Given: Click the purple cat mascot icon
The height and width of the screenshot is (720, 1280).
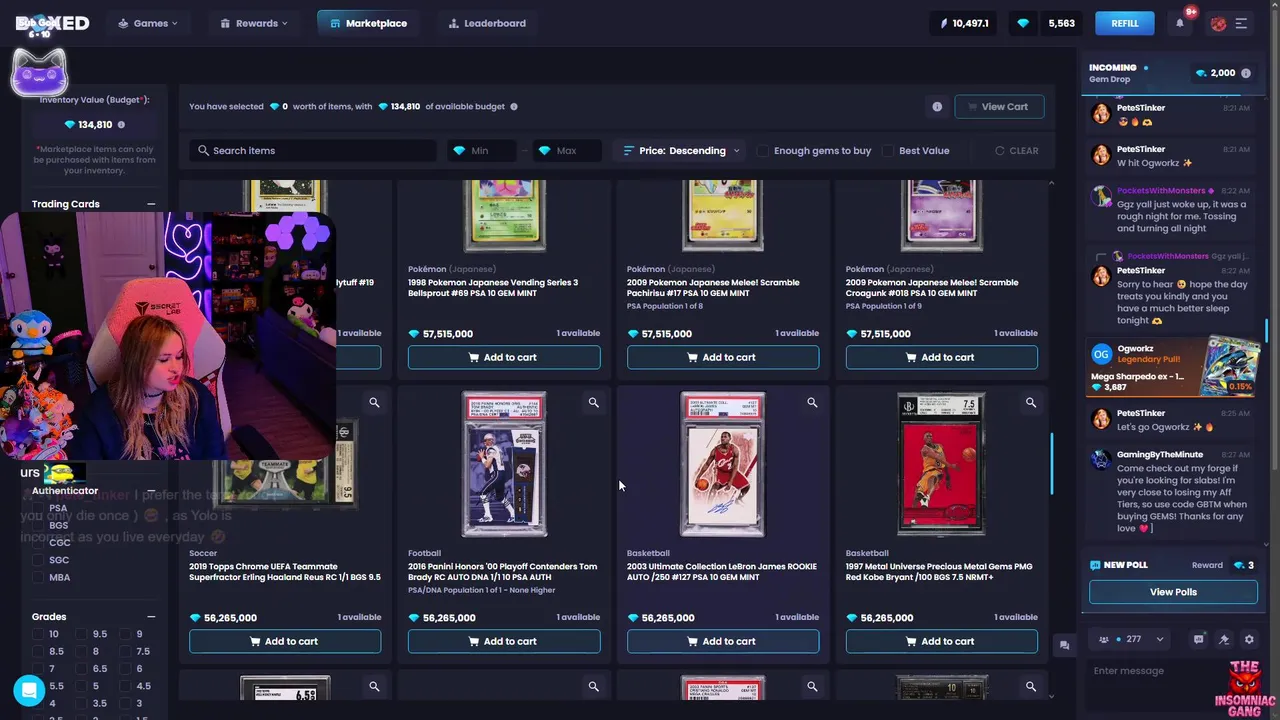Looking at the screenshot, I should pos(39,74).
